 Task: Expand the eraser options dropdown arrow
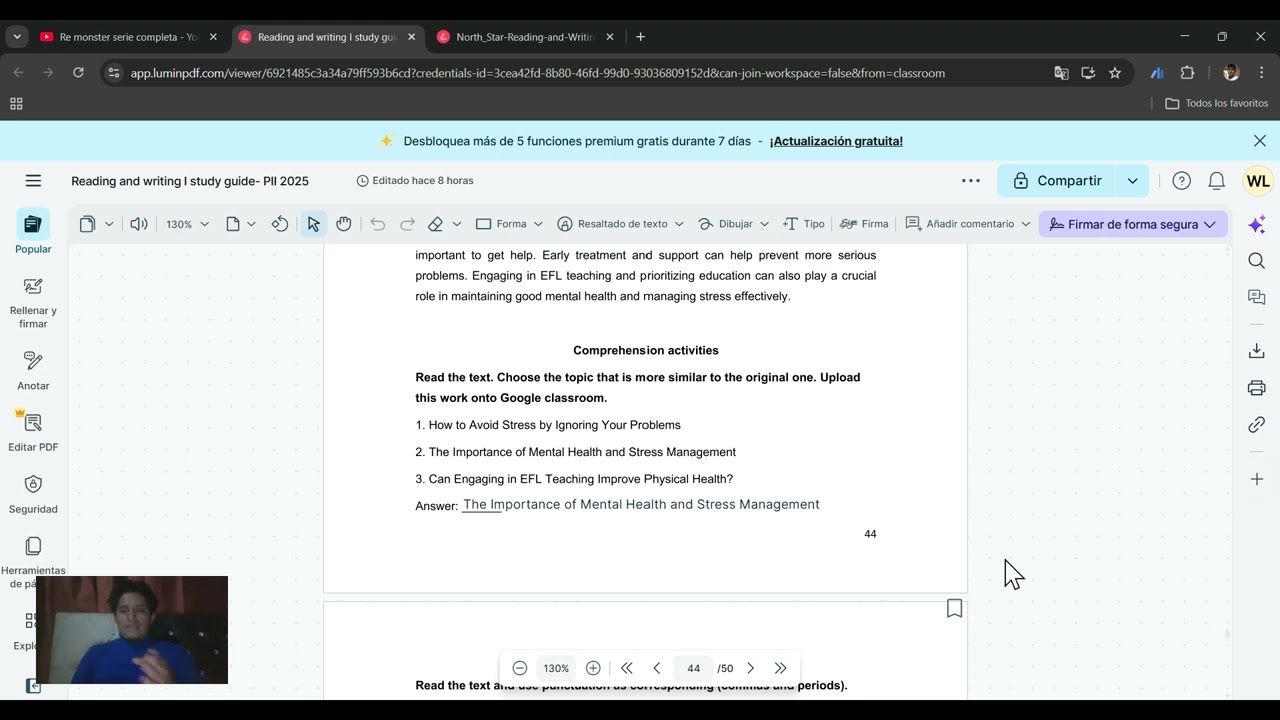(x=457, y=224)
